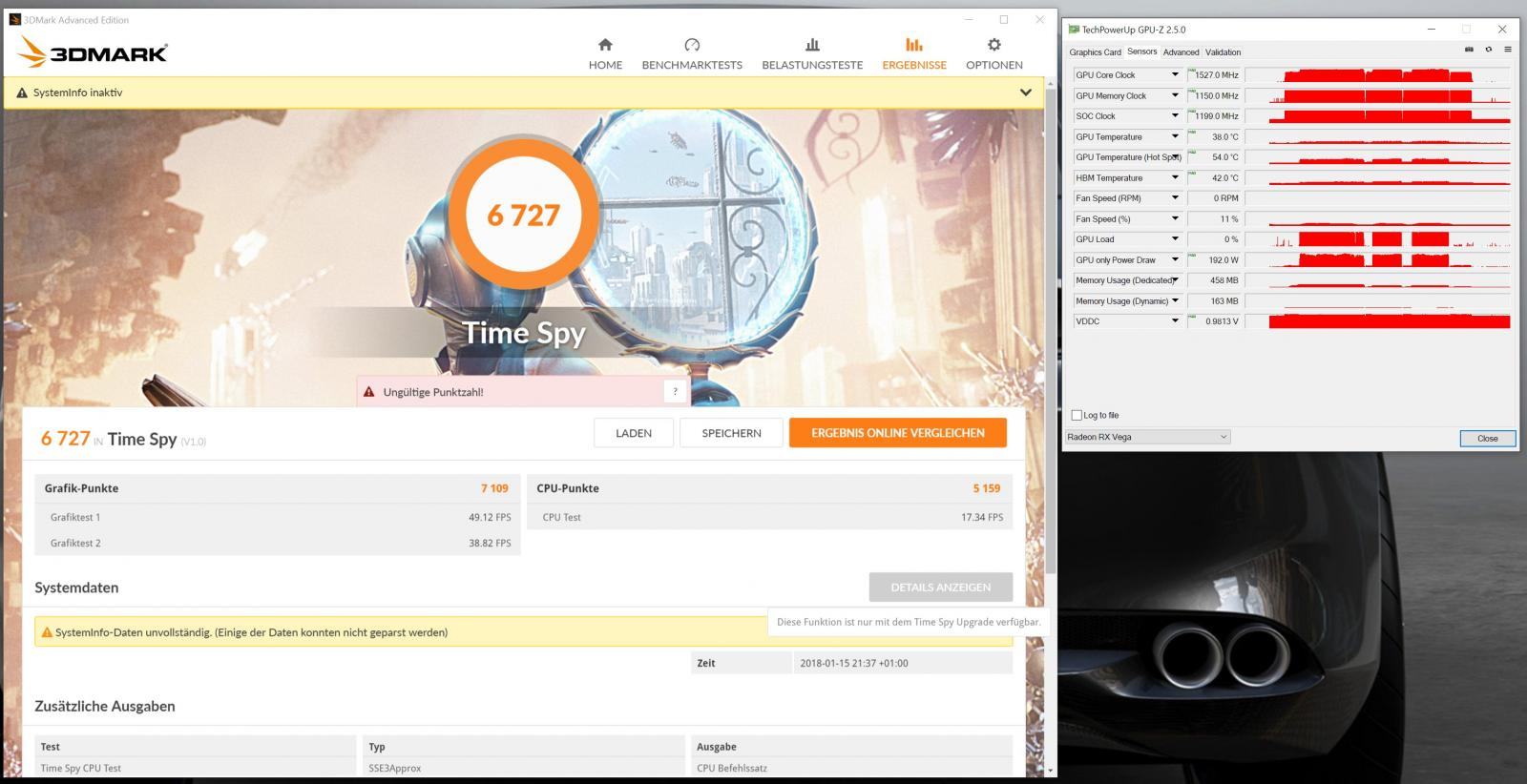Click the Grafiktest 2 row
The image size is (1527, 784).
pyautogui.click(x=278, y=543)
